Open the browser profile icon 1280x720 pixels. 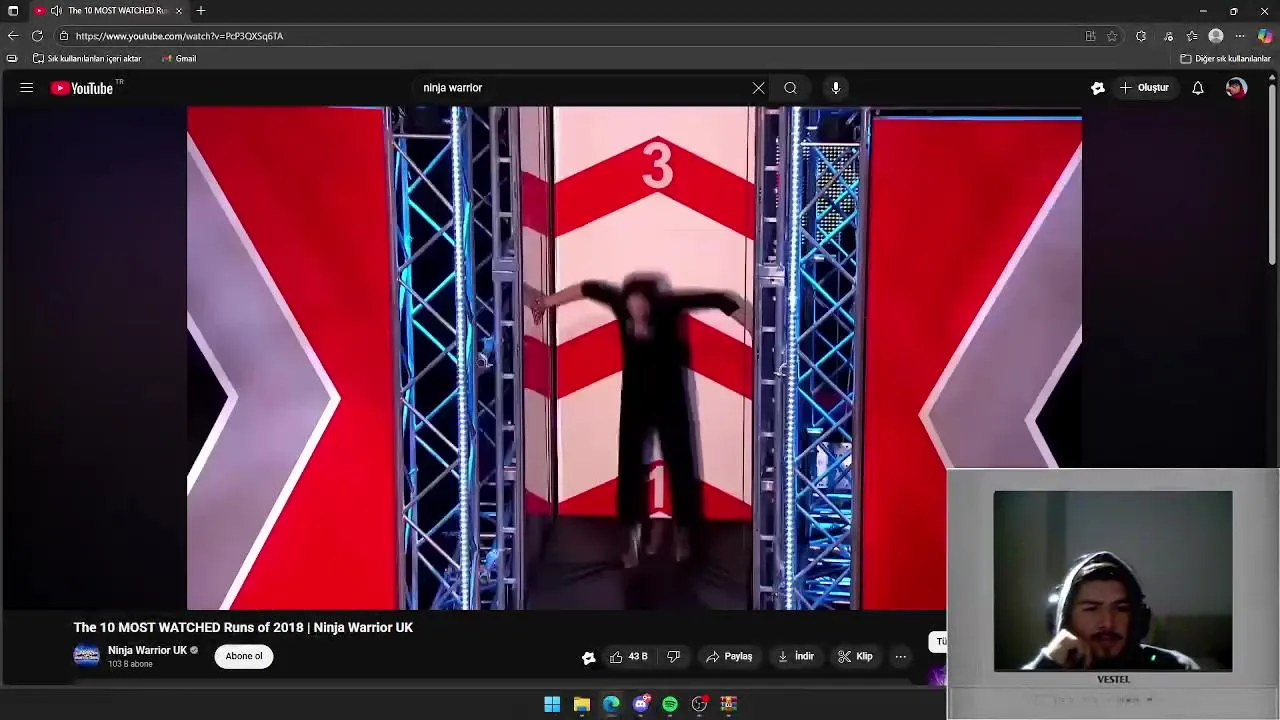[1216, 36]
